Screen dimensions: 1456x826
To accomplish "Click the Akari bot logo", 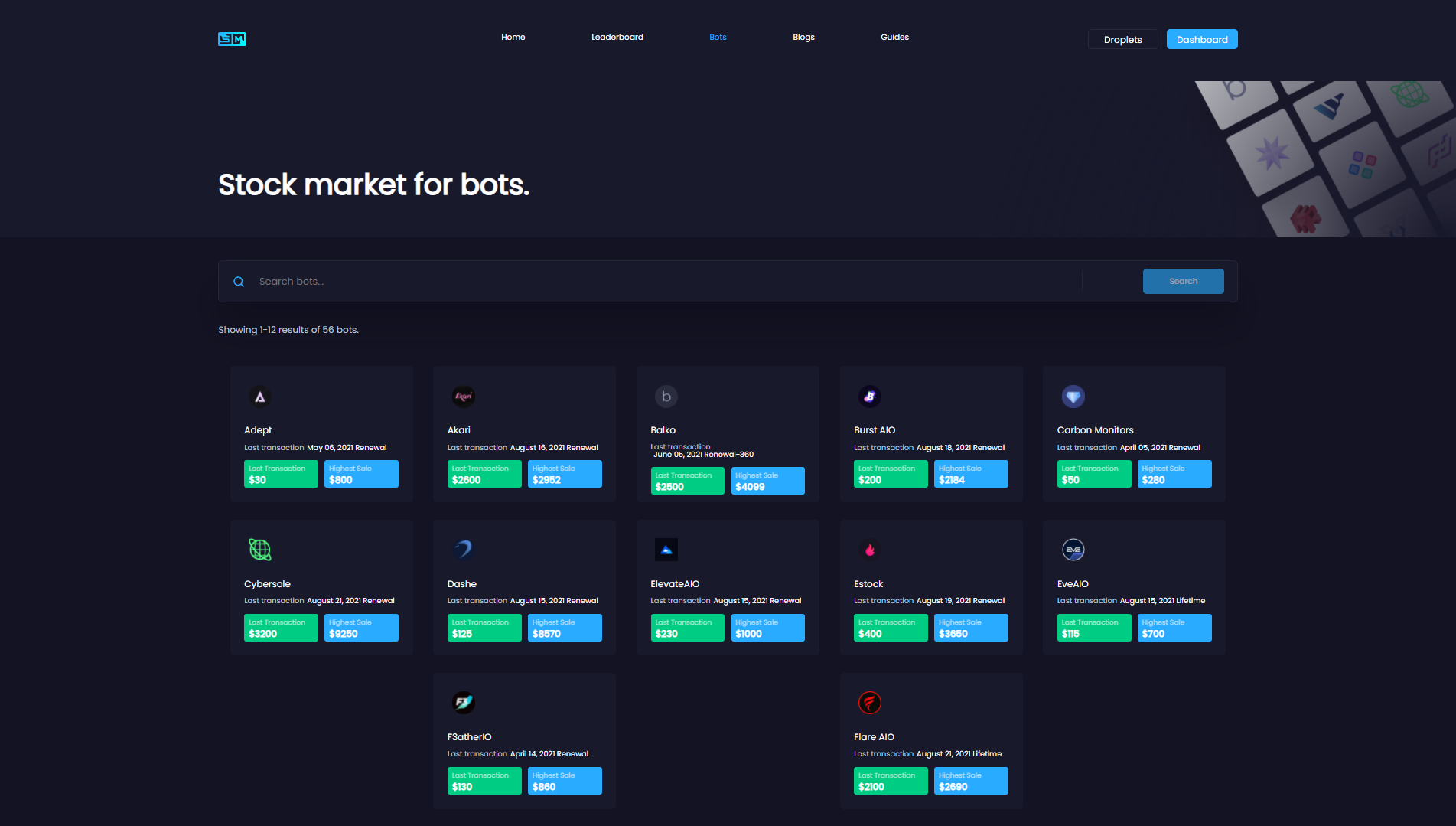I will [463, 397].
